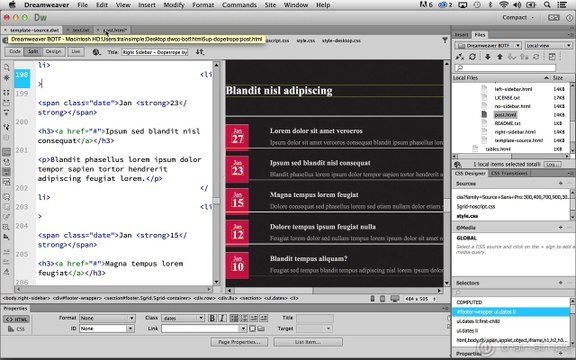Click the Preview in Browser globe icon
The image size is (576, 360).
point(96,52)
